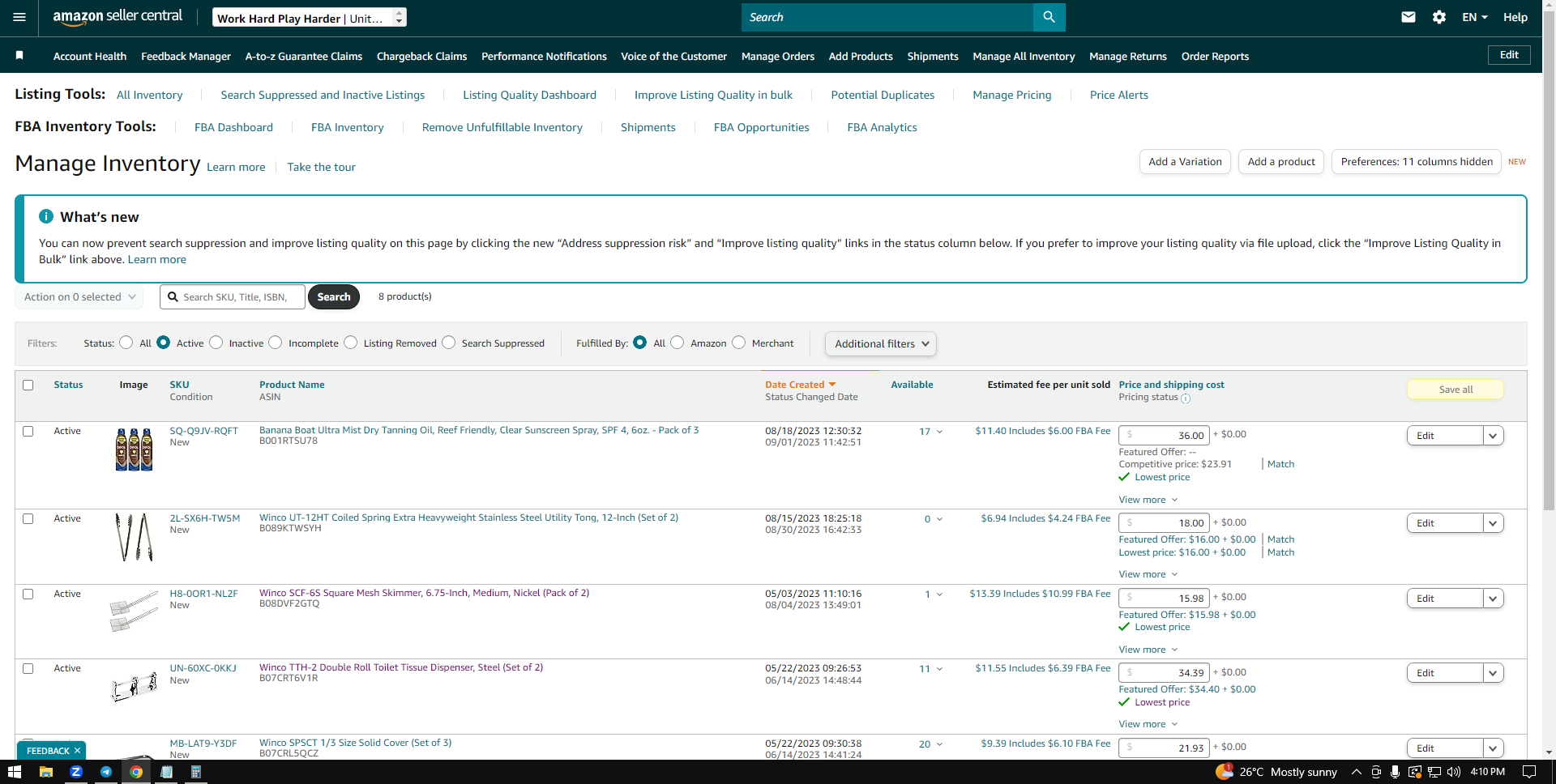Click the volume speaker tray icon
The width and height of the screenshot is (1556, 784).
[x=1454, y=772]
